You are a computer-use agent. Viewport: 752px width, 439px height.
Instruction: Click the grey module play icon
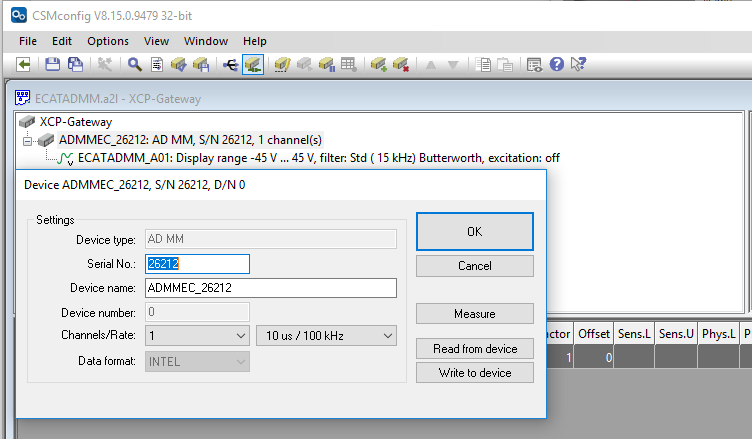coord(305,64)
